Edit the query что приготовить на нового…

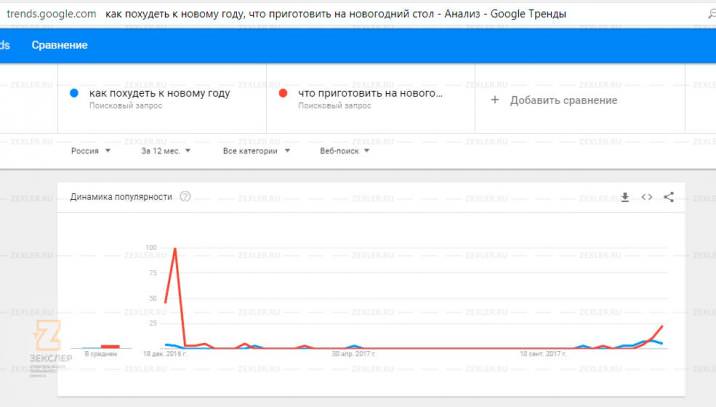(370, 93)
